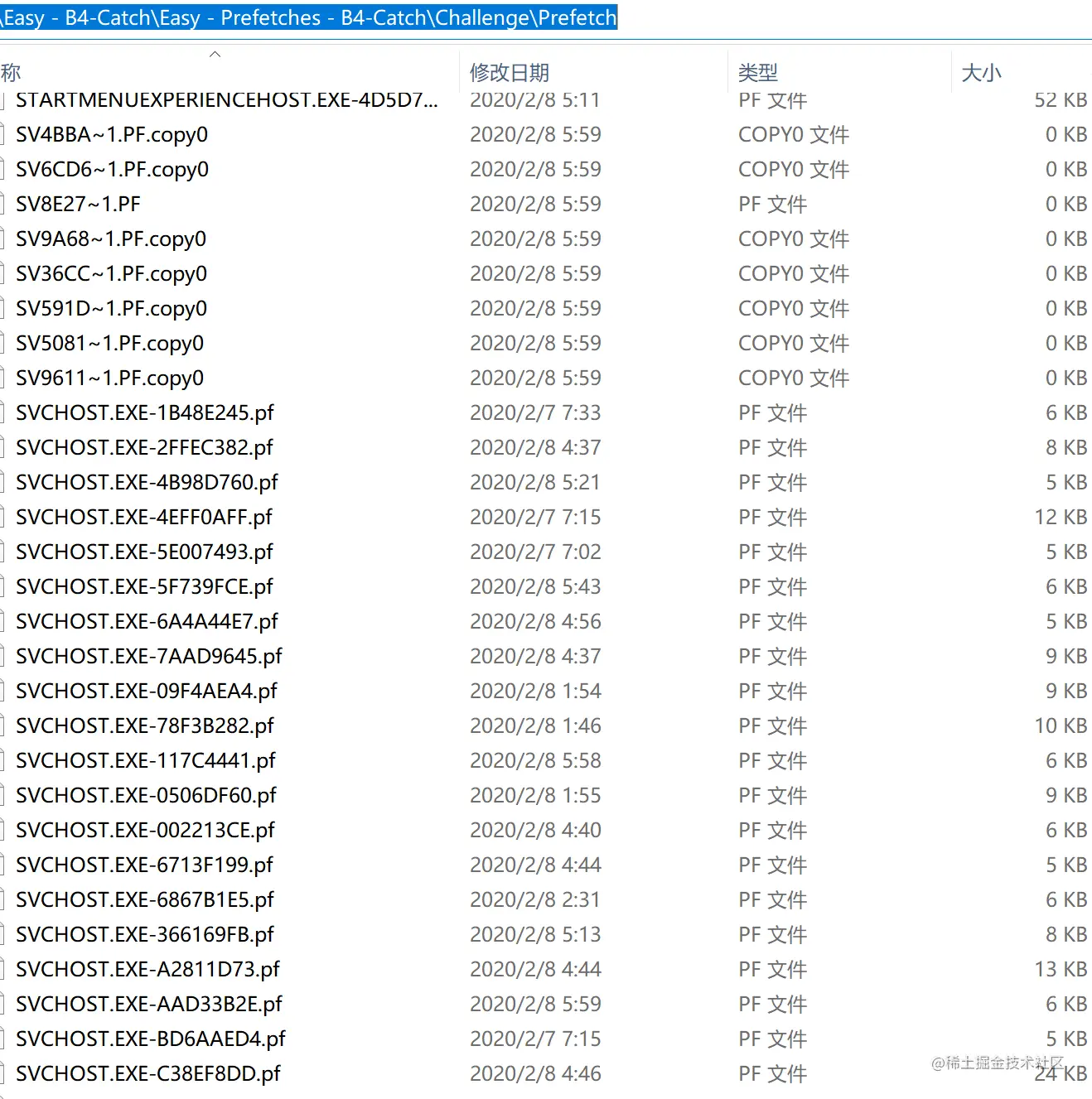Image resolution: width=1092 pixels, height=1099 pixels.
Task: Select SVCHOST.EXE-AAD33B2E.pf
Action: coord(149,1005)
